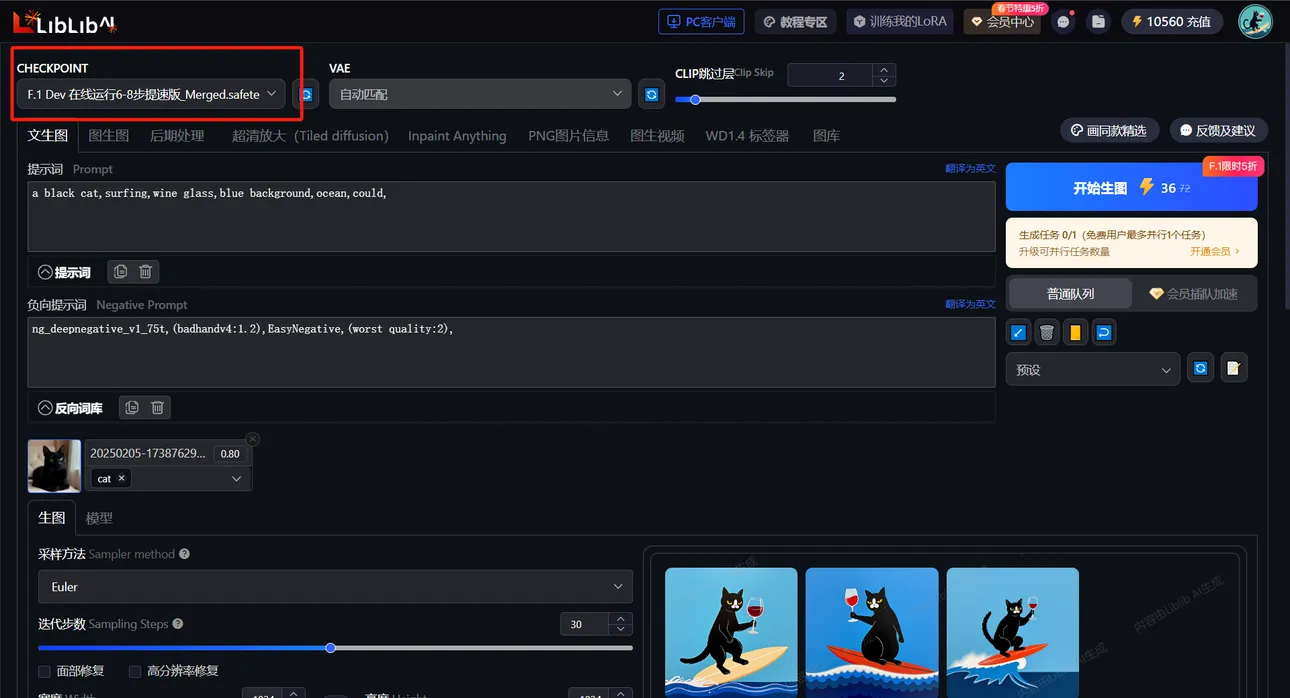Select the 会员插队加速 member queue option

(x=1193, y=294)
